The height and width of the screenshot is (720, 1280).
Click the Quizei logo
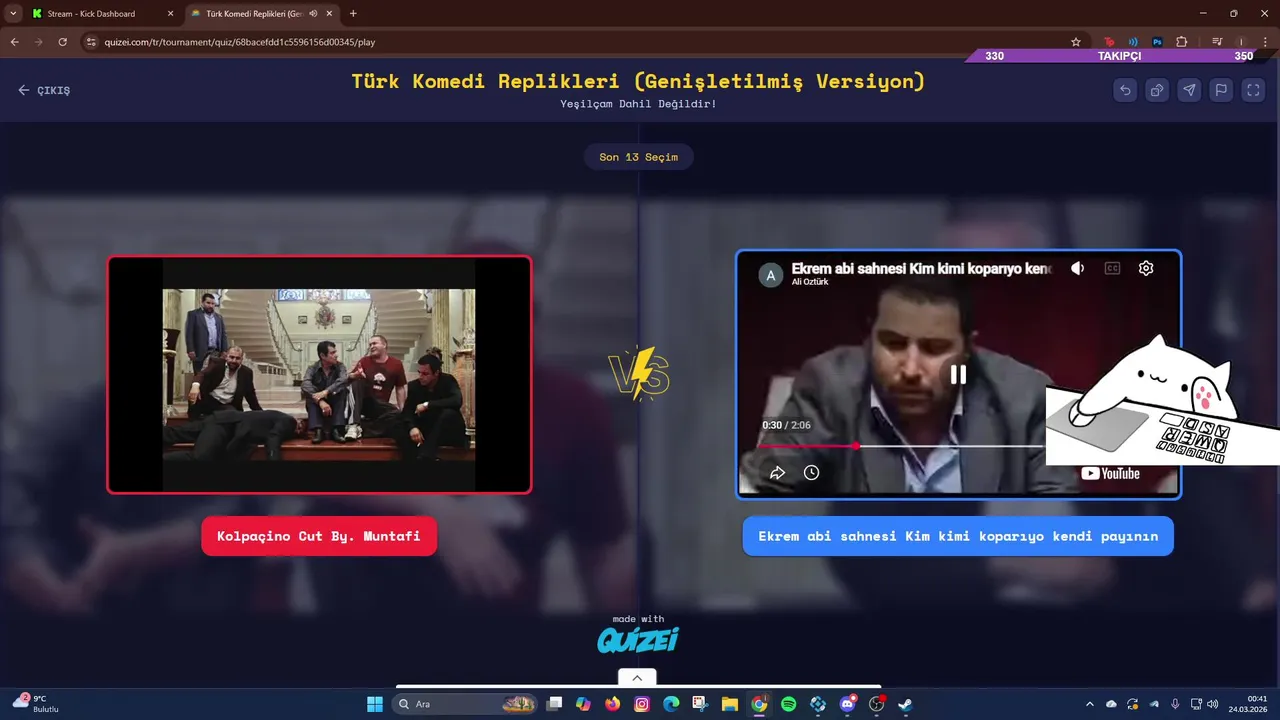638,640
